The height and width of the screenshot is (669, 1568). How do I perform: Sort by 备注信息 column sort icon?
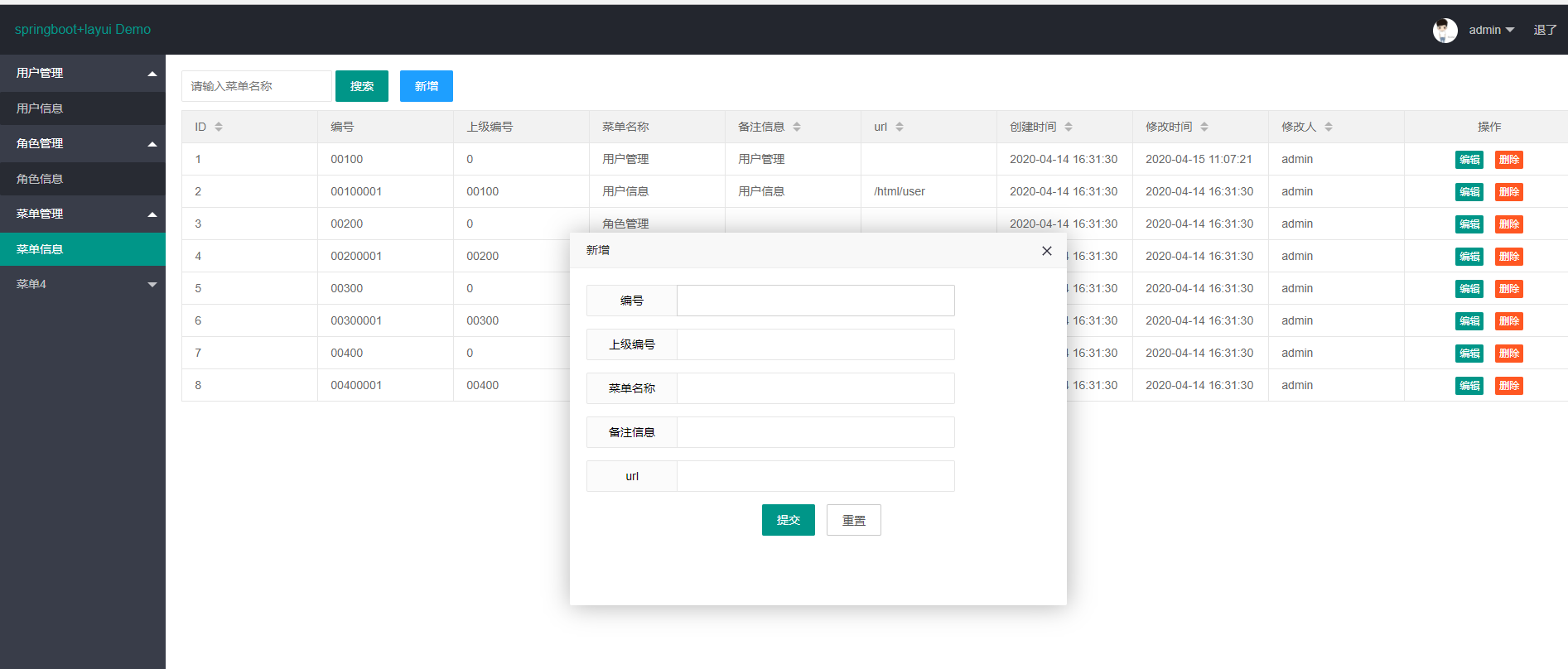click(797, 127)
